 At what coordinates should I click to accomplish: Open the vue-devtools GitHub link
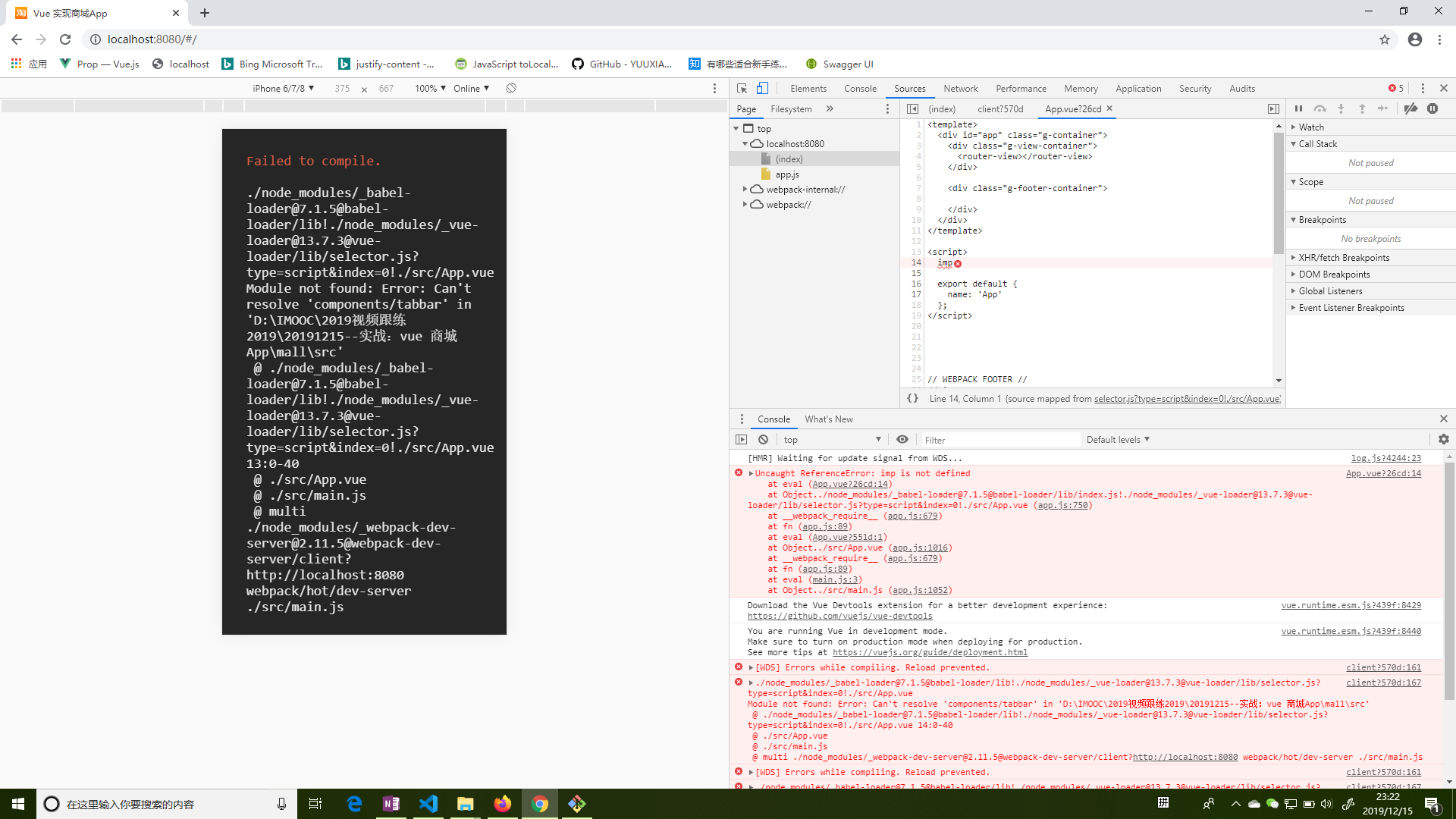839,616
